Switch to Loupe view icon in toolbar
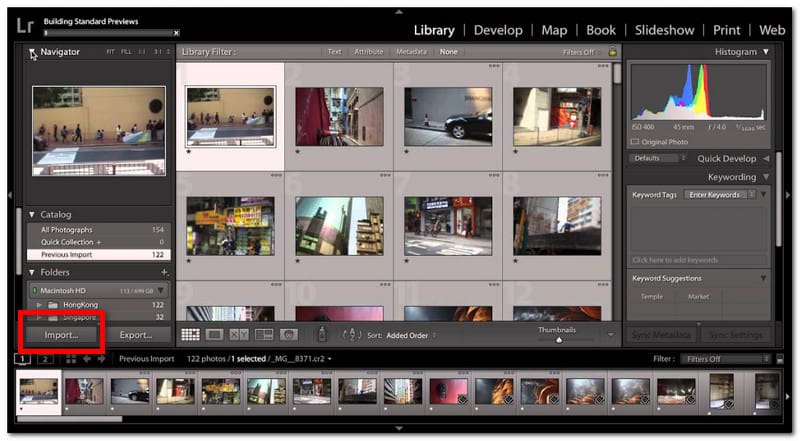 pos(214,335)
